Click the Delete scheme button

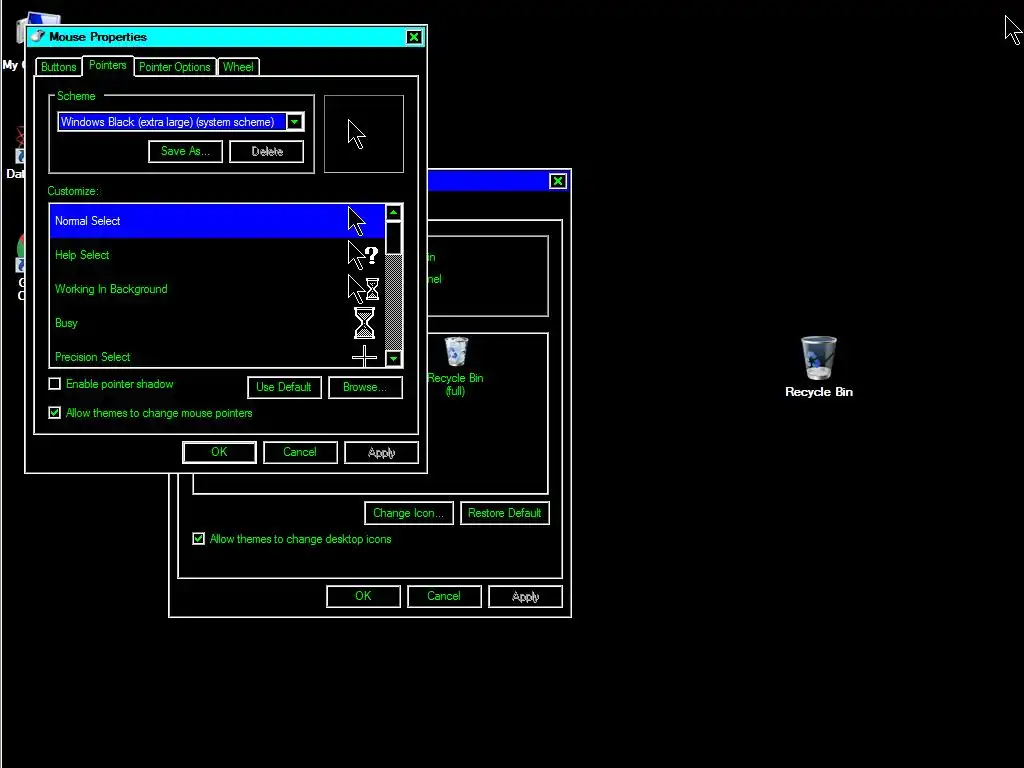tap(266, 151)
